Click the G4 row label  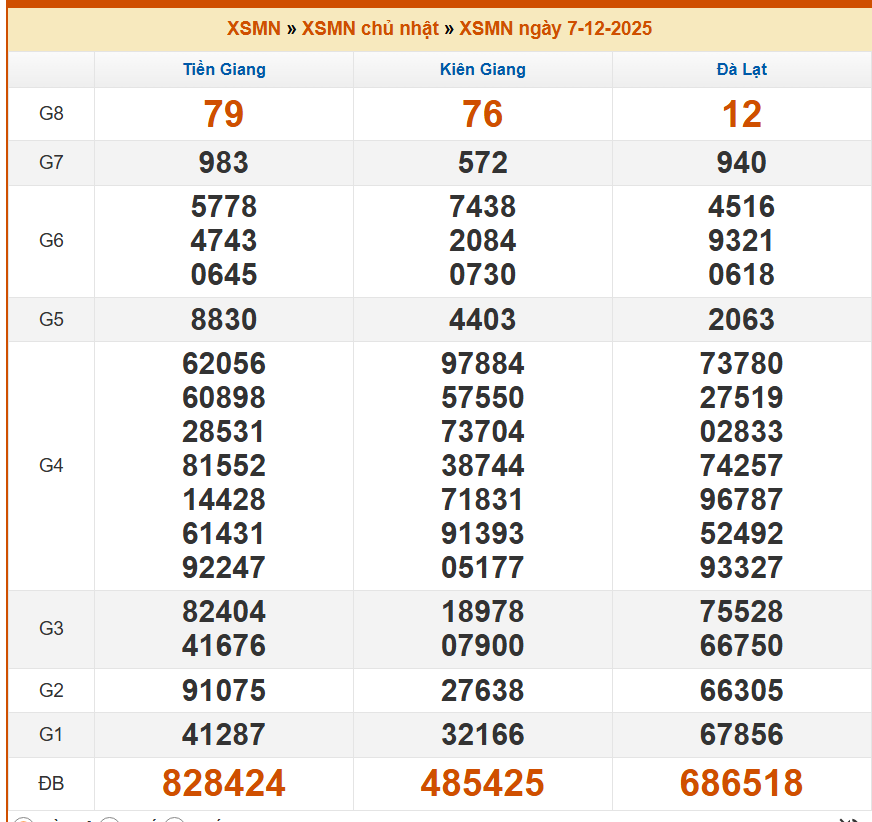tap(51, 466)
